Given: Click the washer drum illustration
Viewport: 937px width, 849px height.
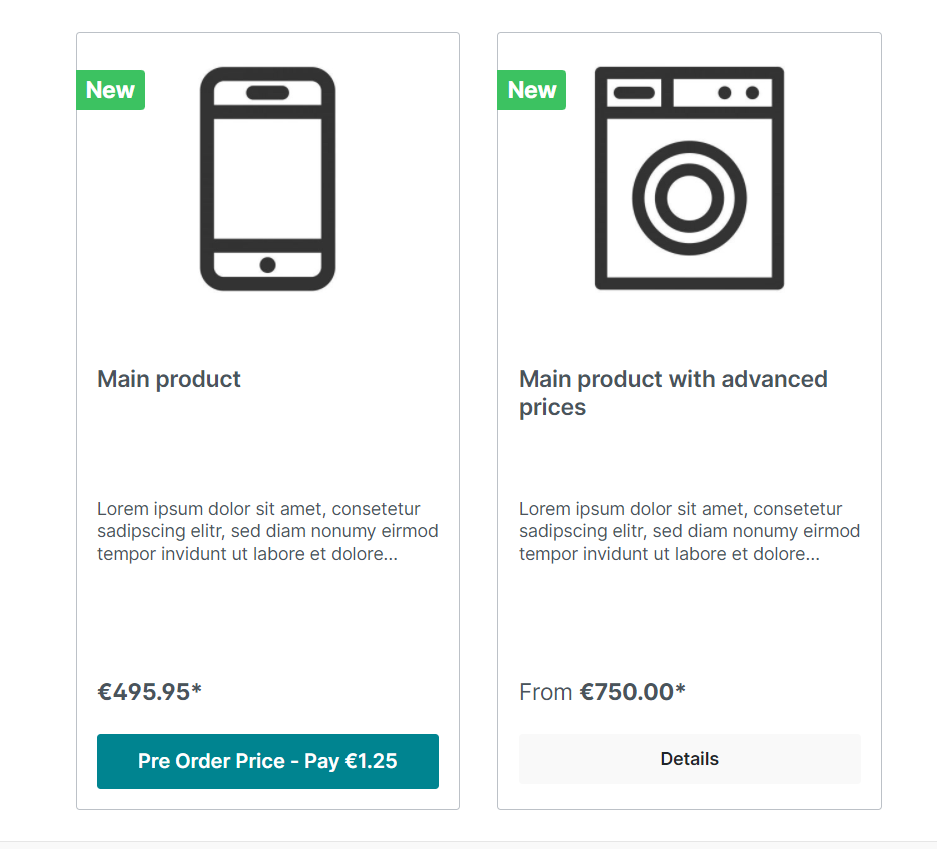Looking at the screenshot, I should (x=689, y=195).
